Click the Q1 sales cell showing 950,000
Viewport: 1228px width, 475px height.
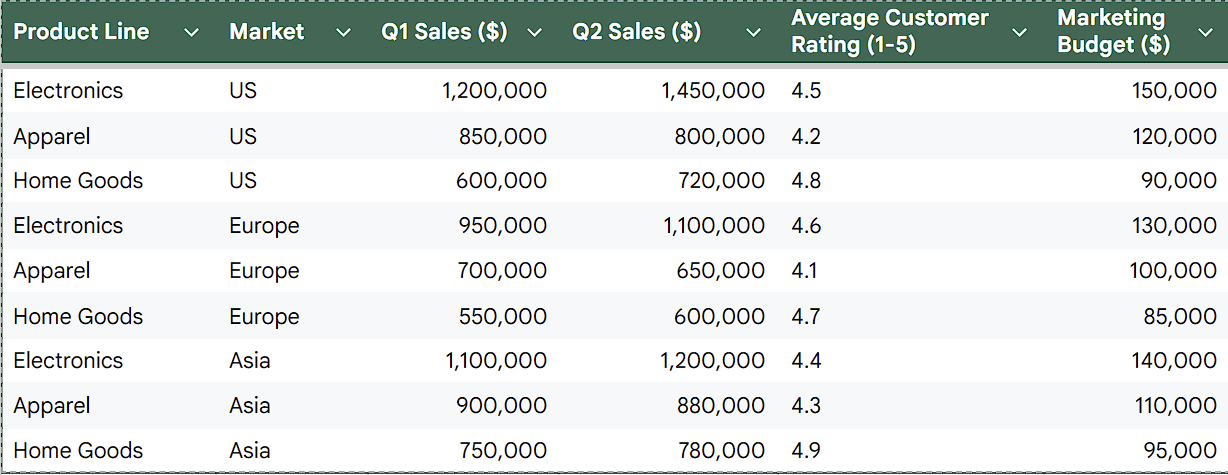(x=502, y=226)
